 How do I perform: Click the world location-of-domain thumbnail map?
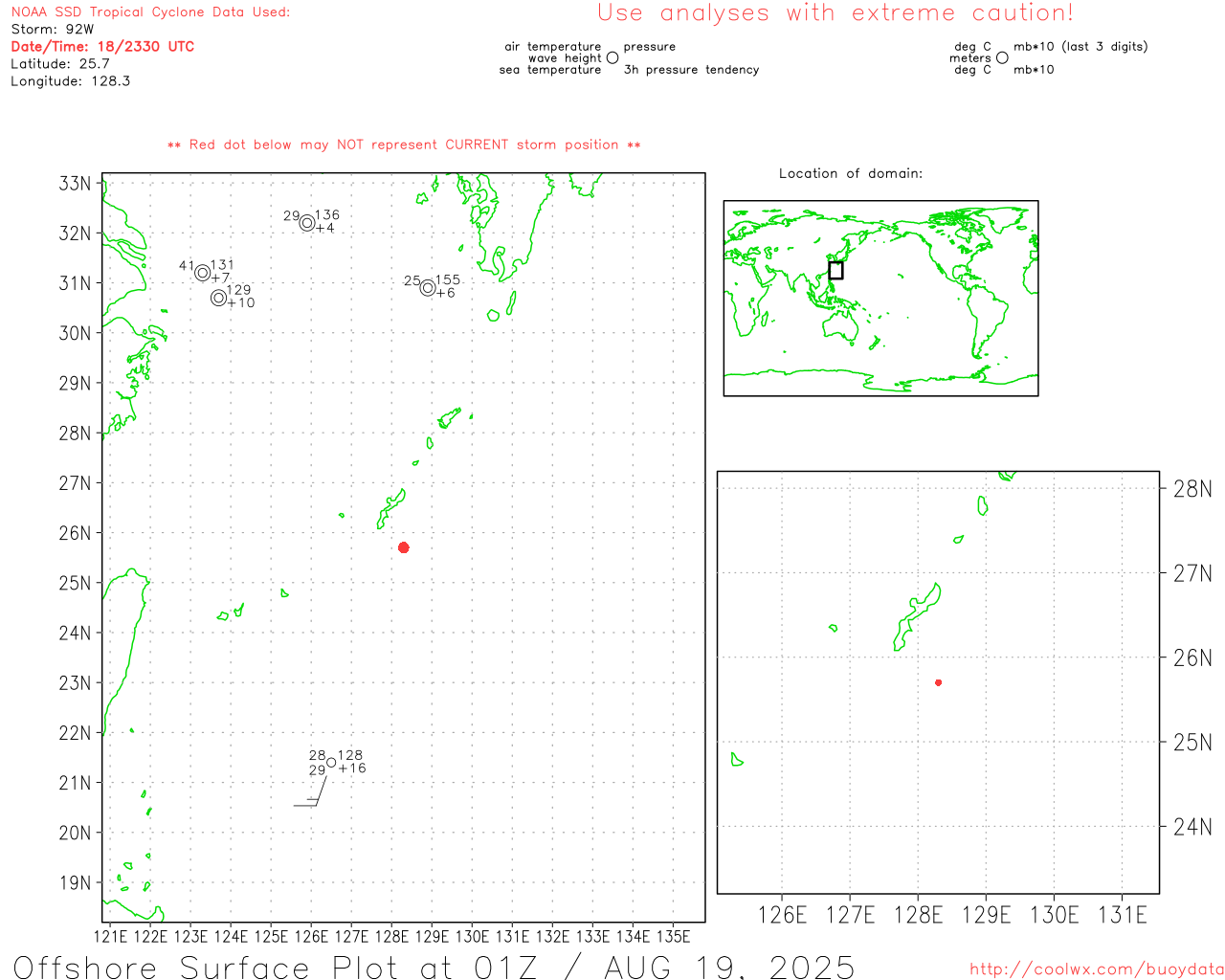pos(880,299)
